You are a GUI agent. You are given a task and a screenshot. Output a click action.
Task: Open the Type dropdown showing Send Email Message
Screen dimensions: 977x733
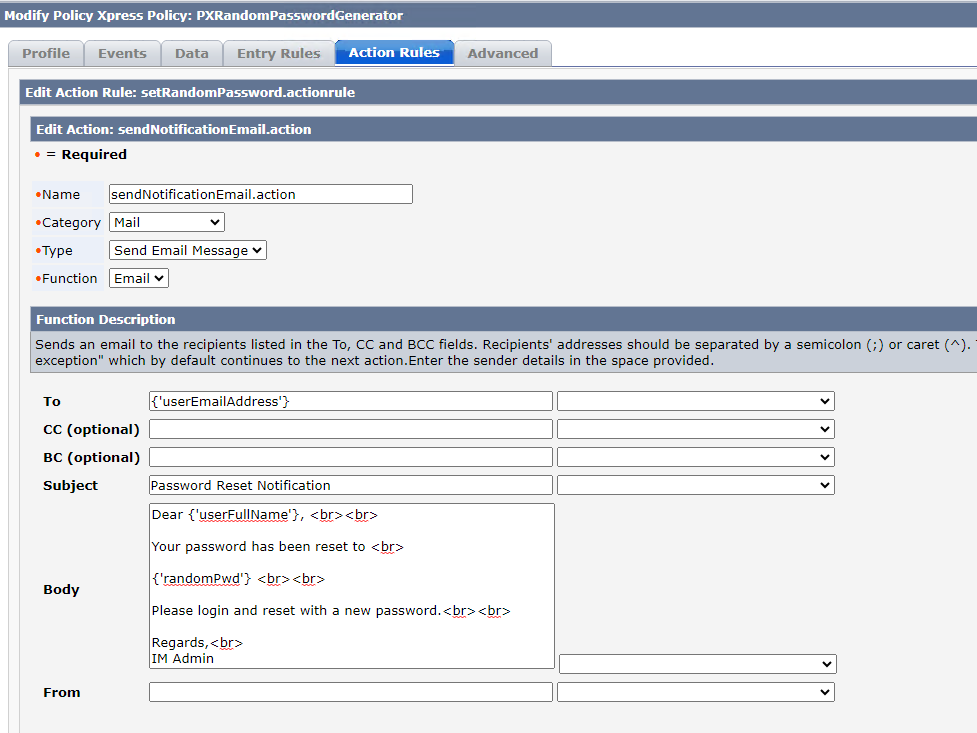tap(188, 251)
